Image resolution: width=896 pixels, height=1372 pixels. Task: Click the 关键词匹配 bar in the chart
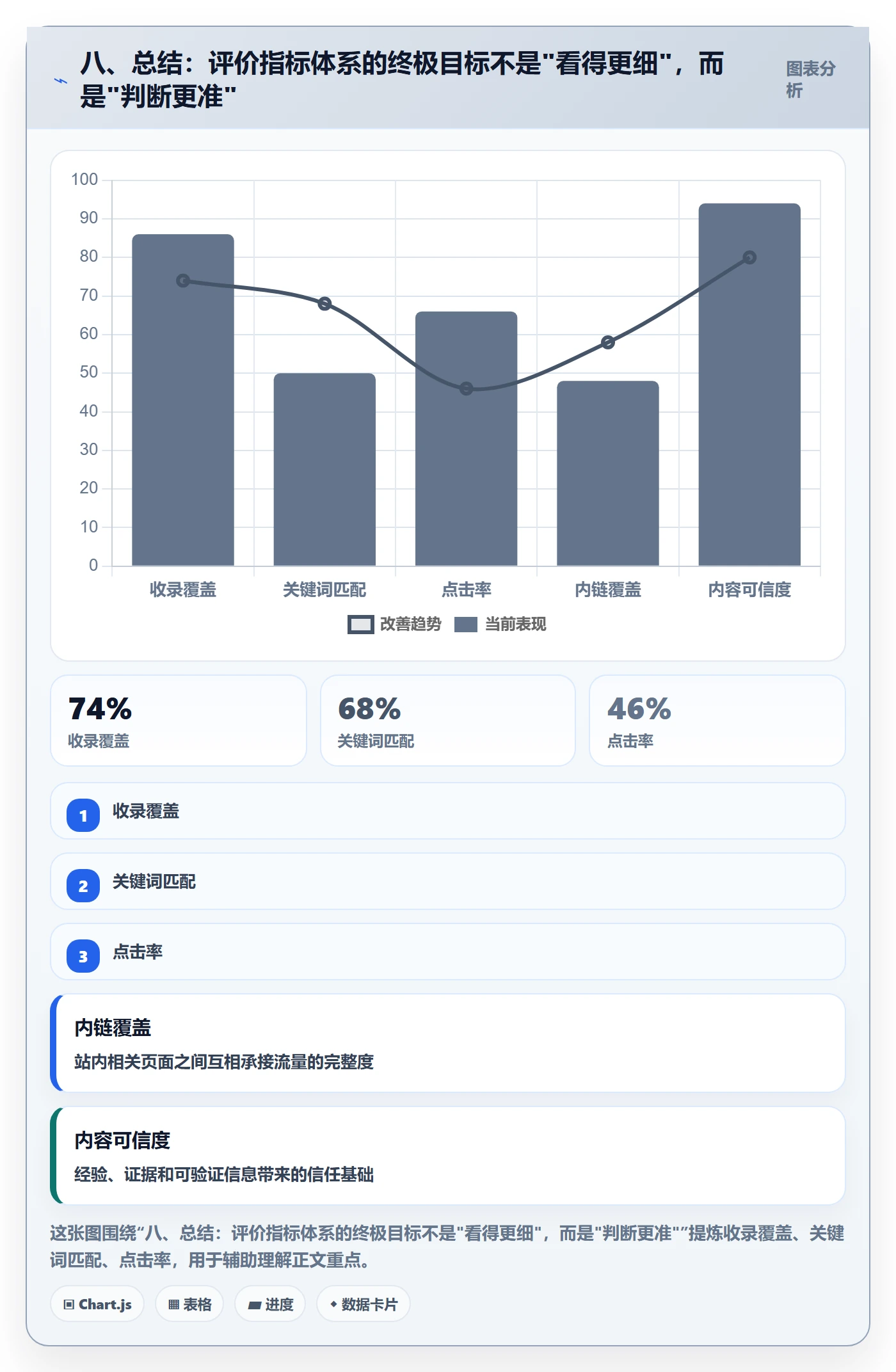pyautogui.click(x=324, y=469)
